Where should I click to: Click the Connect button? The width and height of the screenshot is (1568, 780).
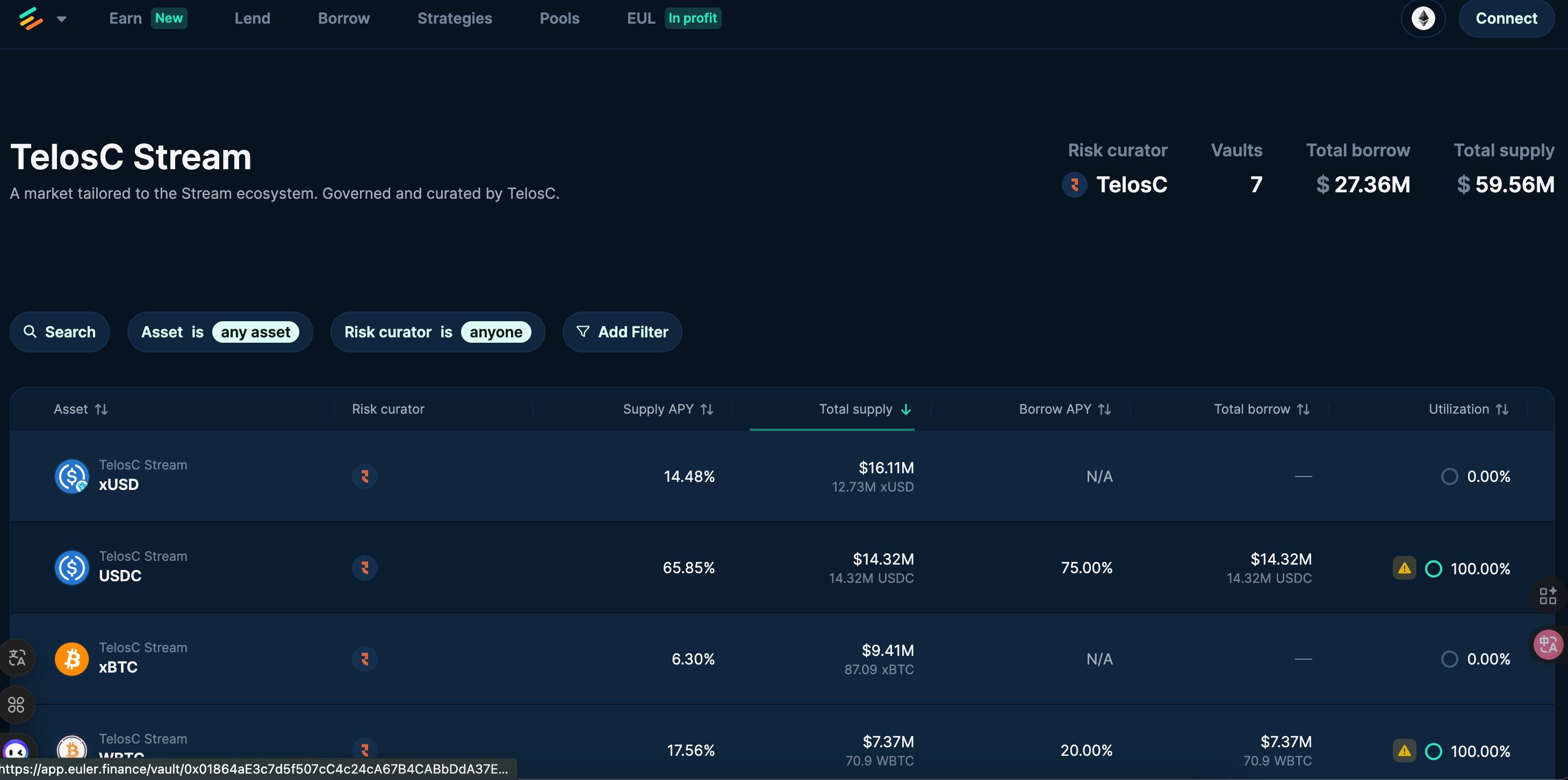(x=1506, y=18)
